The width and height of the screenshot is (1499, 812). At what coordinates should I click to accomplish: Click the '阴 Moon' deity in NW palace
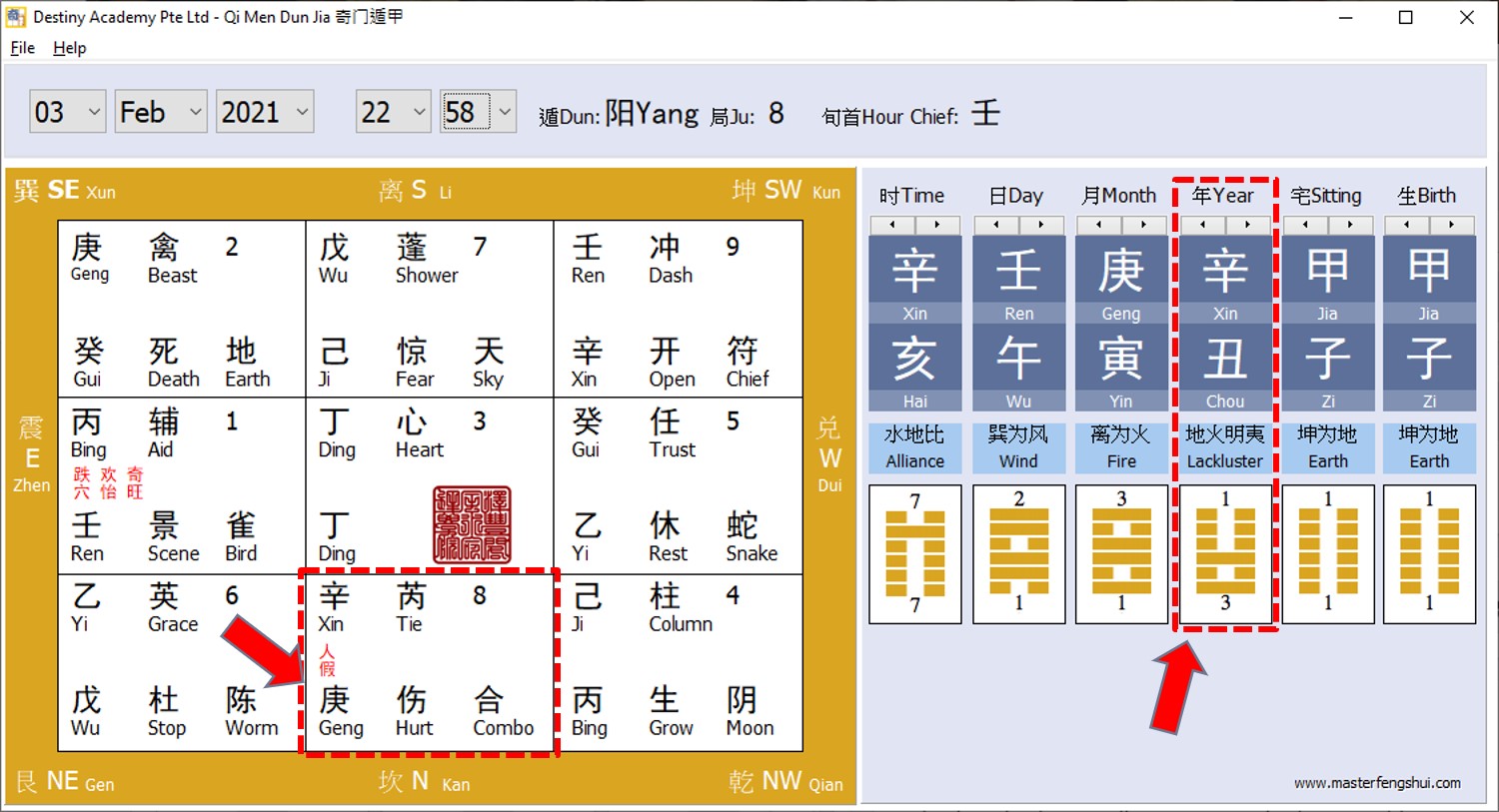coord(749,712)
